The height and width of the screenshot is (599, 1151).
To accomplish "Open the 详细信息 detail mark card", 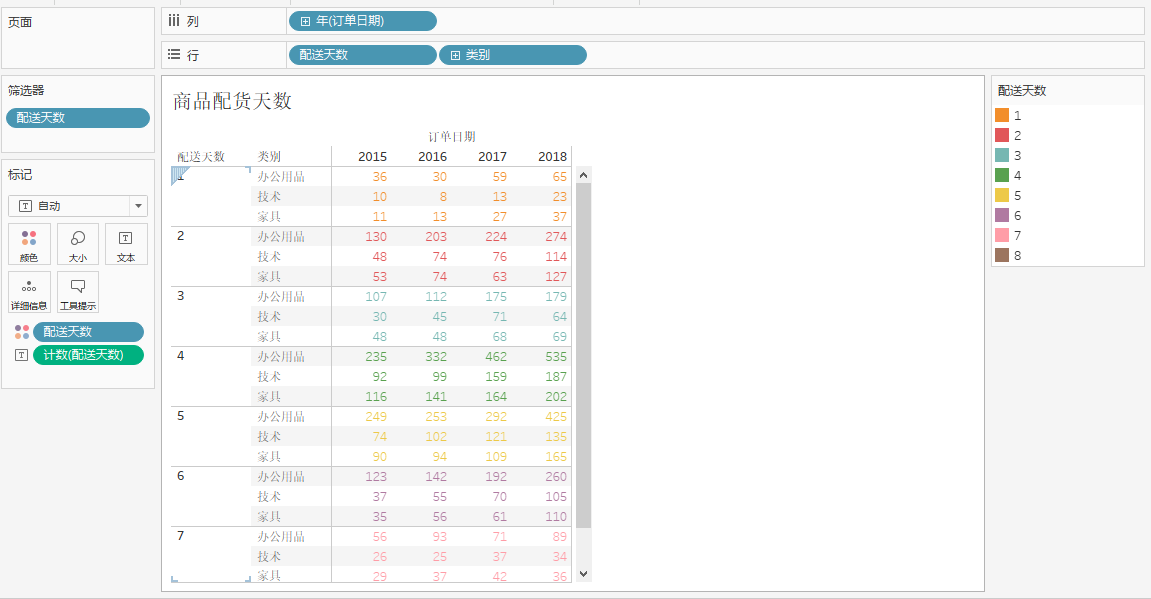I will (29, 292).
